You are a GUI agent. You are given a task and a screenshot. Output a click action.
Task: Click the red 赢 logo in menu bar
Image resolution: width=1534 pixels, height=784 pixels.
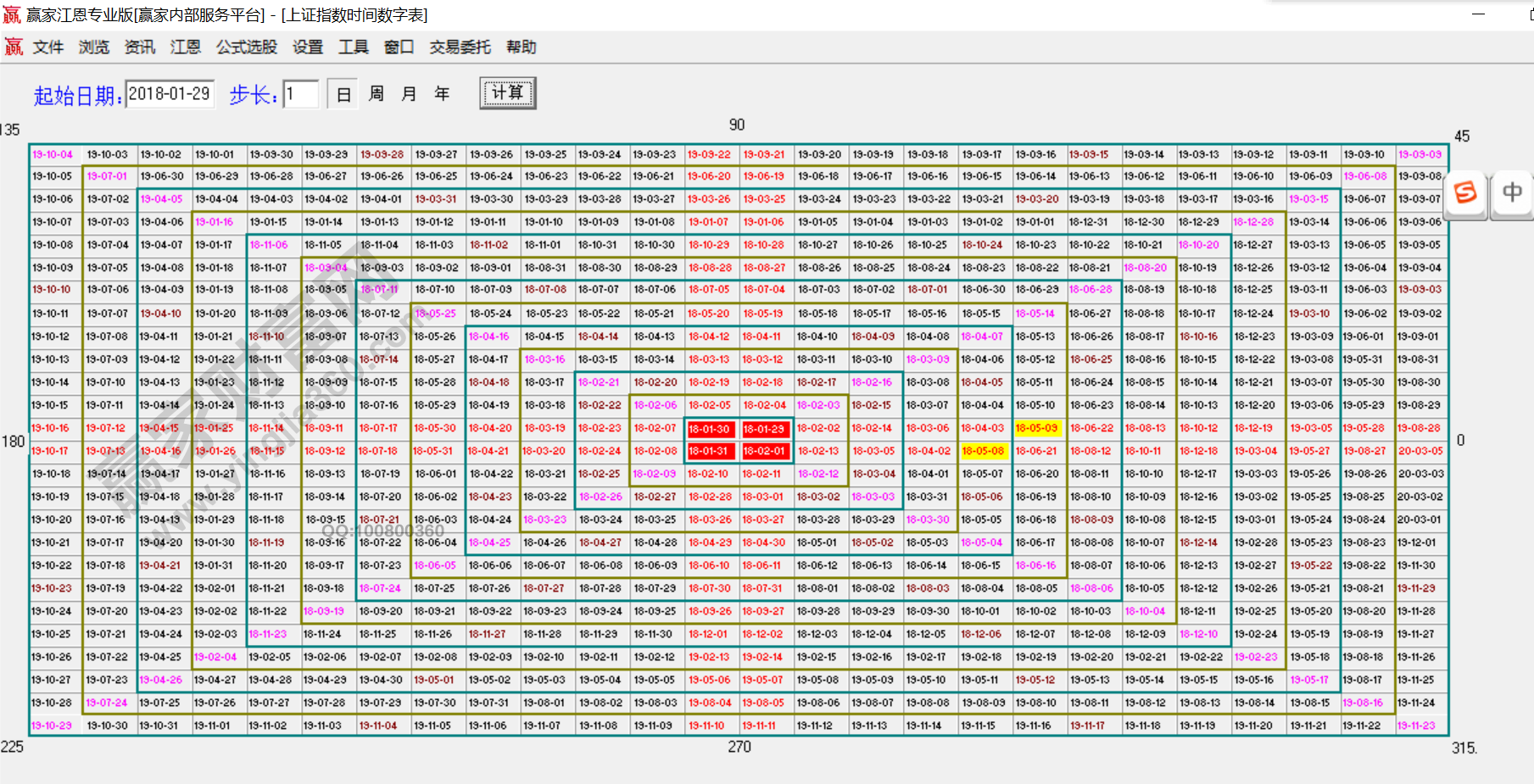point(14,47)
